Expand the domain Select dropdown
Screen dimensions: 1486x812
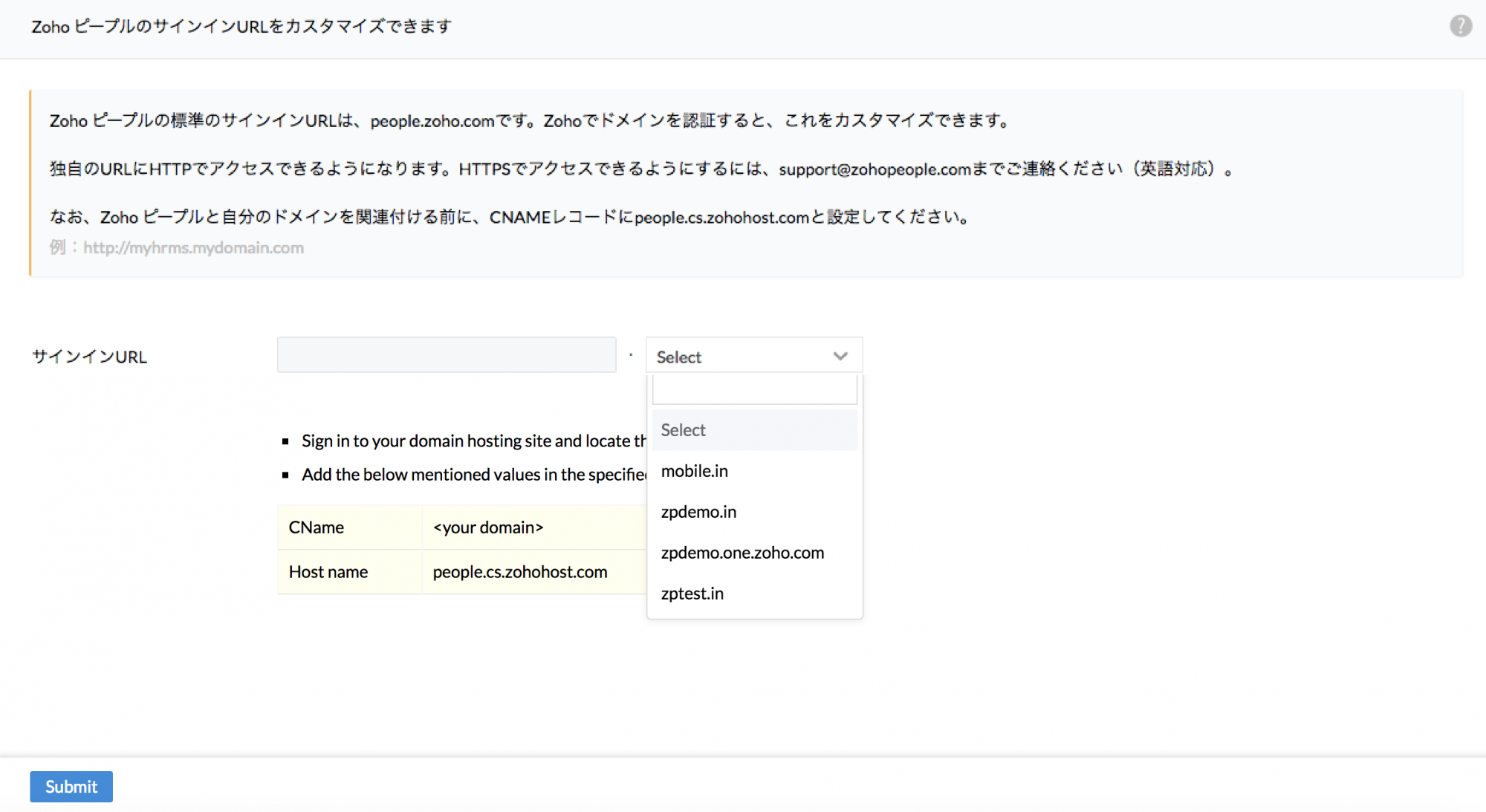743,357
